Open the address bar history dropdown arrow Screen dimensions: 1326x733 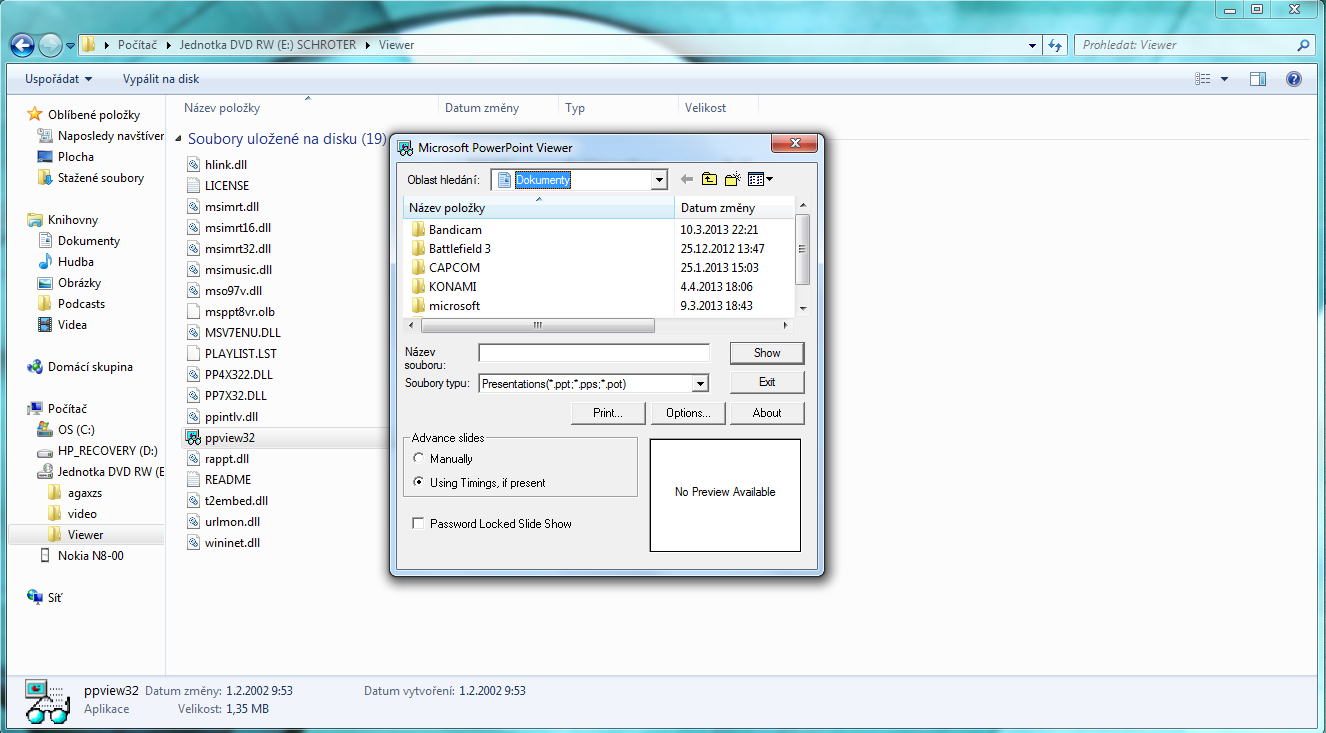[x=1032, y=45]
